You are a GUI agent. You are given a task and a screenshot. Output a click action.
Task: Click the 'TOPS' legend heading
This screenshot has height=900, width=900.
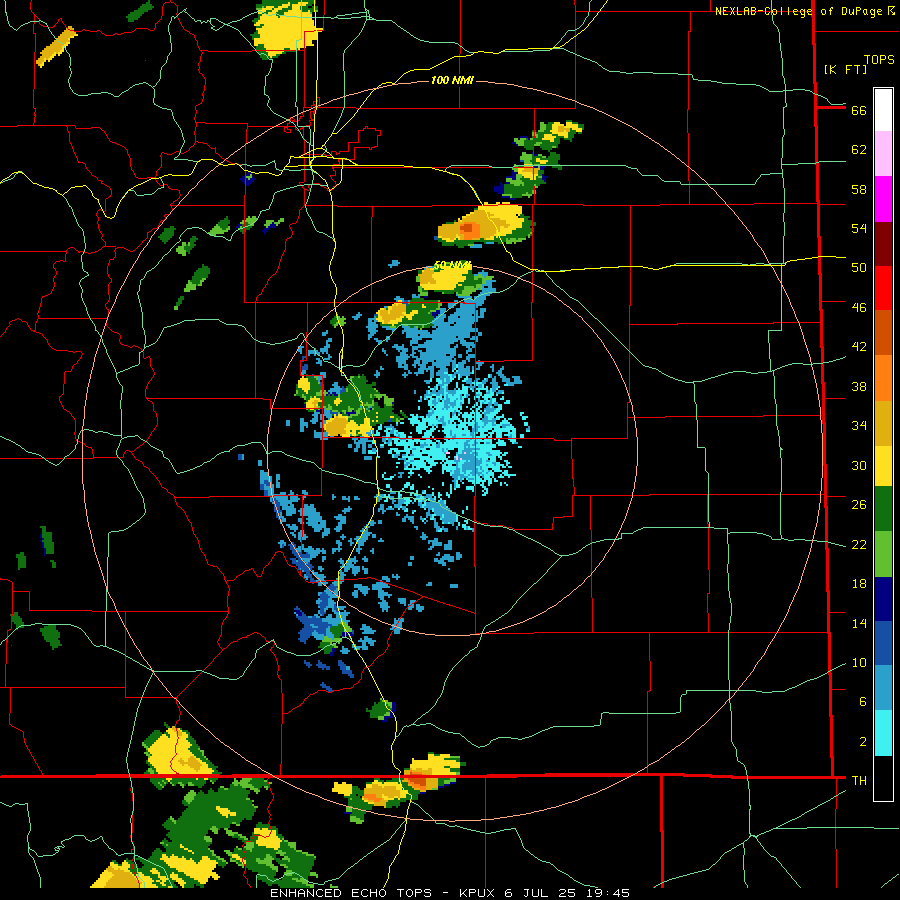[879, 60]
